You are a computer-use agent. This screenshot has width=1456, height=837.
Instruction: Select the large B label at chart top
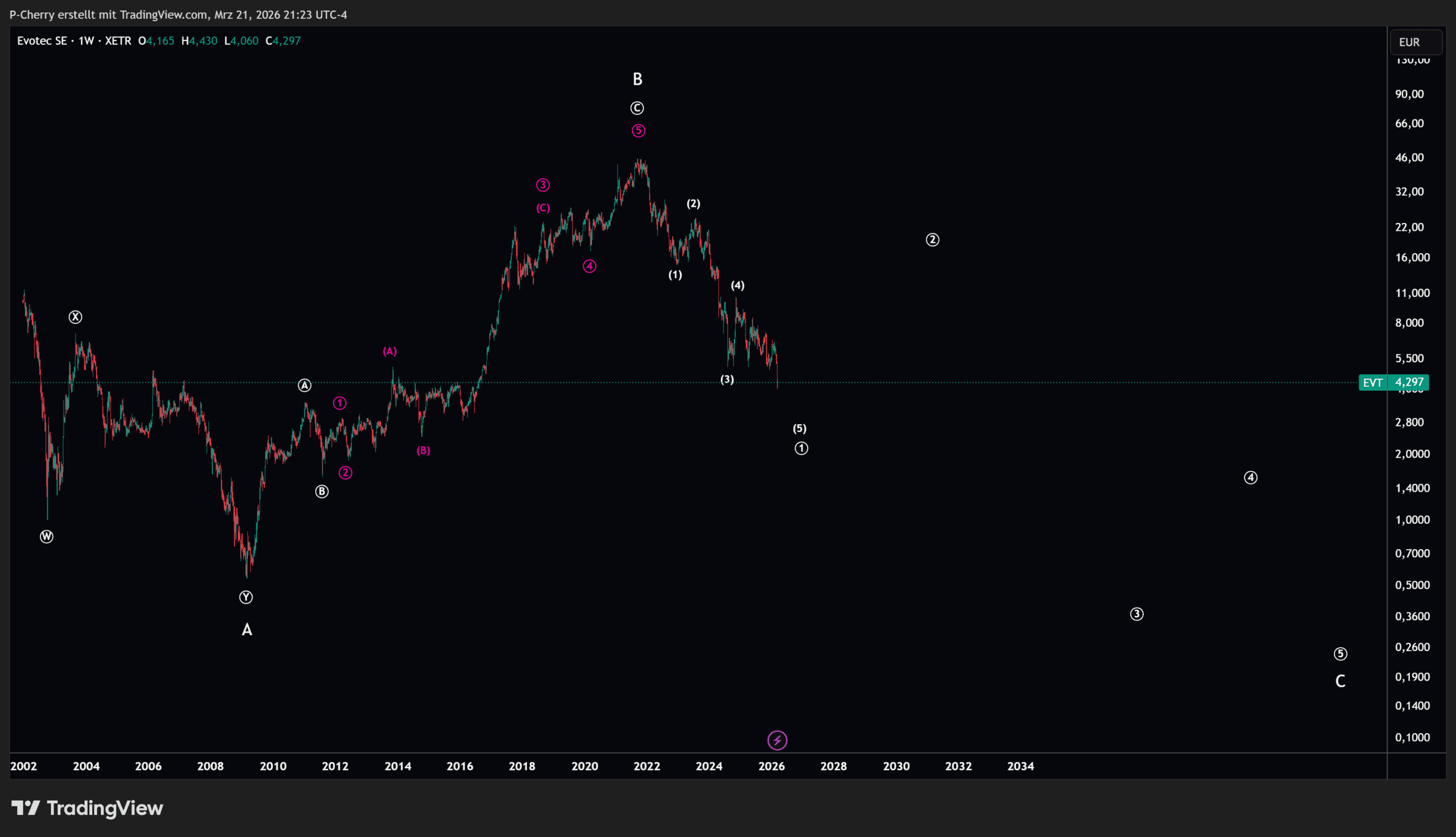tap(637, 80)
